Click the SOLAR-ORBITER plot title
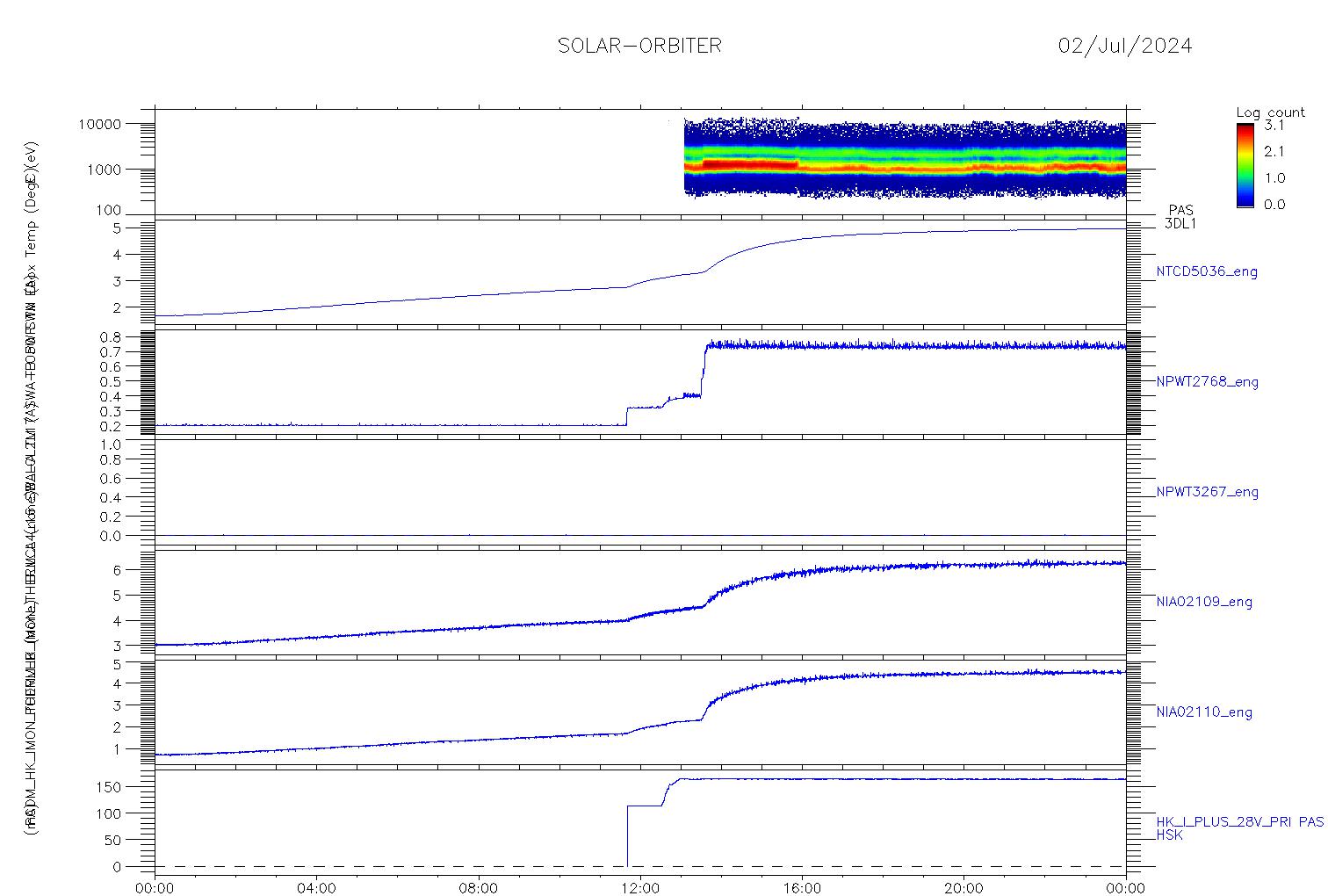This screenshot has width=1328, height=896. point(639,46)
